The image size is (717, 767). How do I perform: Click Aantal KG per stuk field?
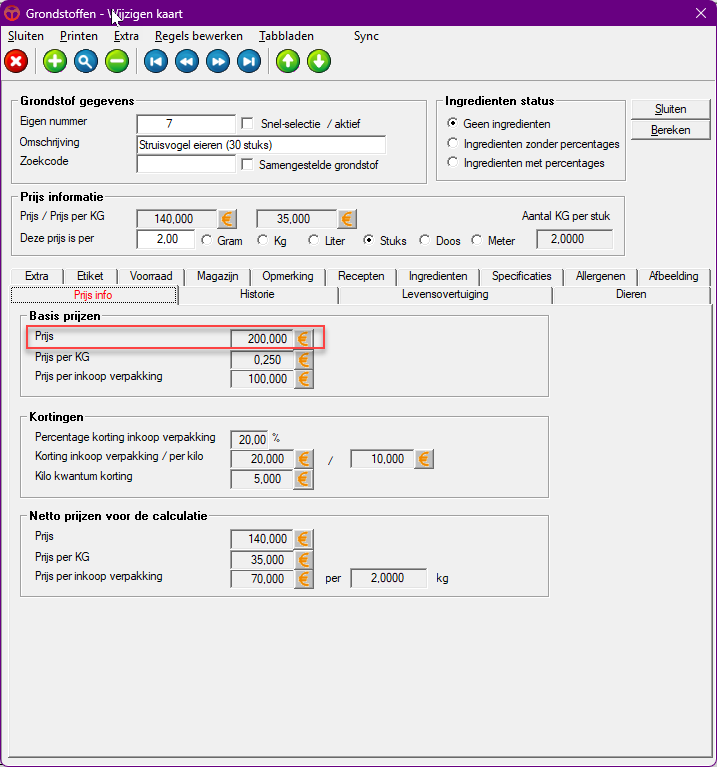pos(575,239)
